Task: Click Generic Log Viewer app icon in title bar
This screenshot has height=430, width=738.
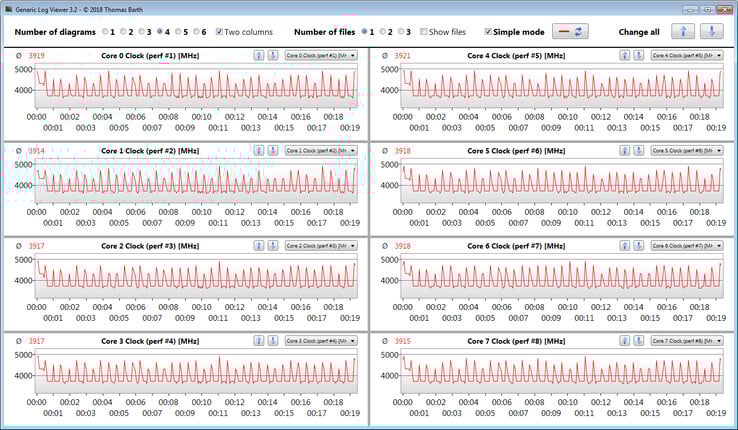Action: point(8,9)
